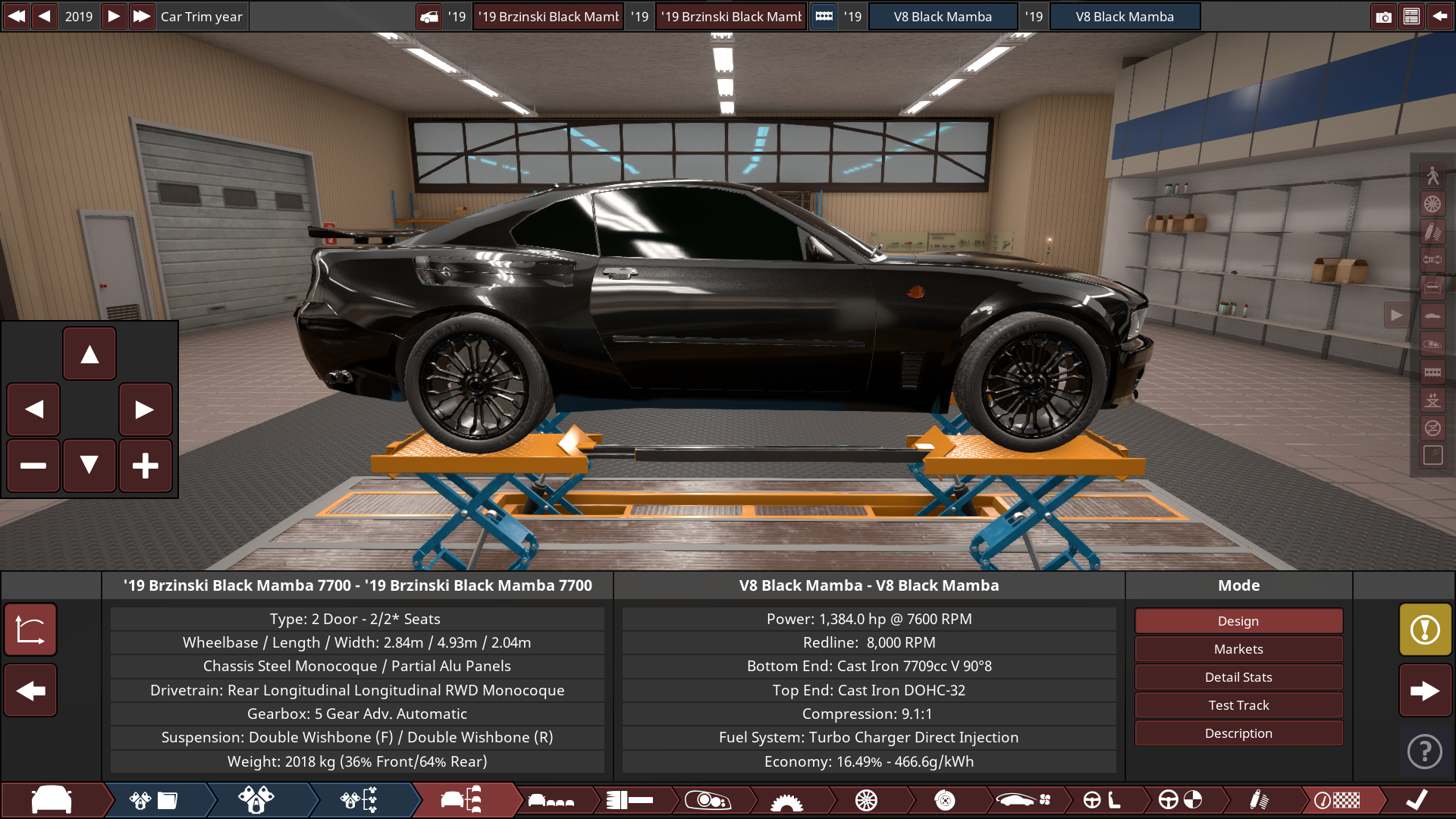The image size is (1456, 819).
Task: Click the car model icon in top bar
Action: point(429,17)
